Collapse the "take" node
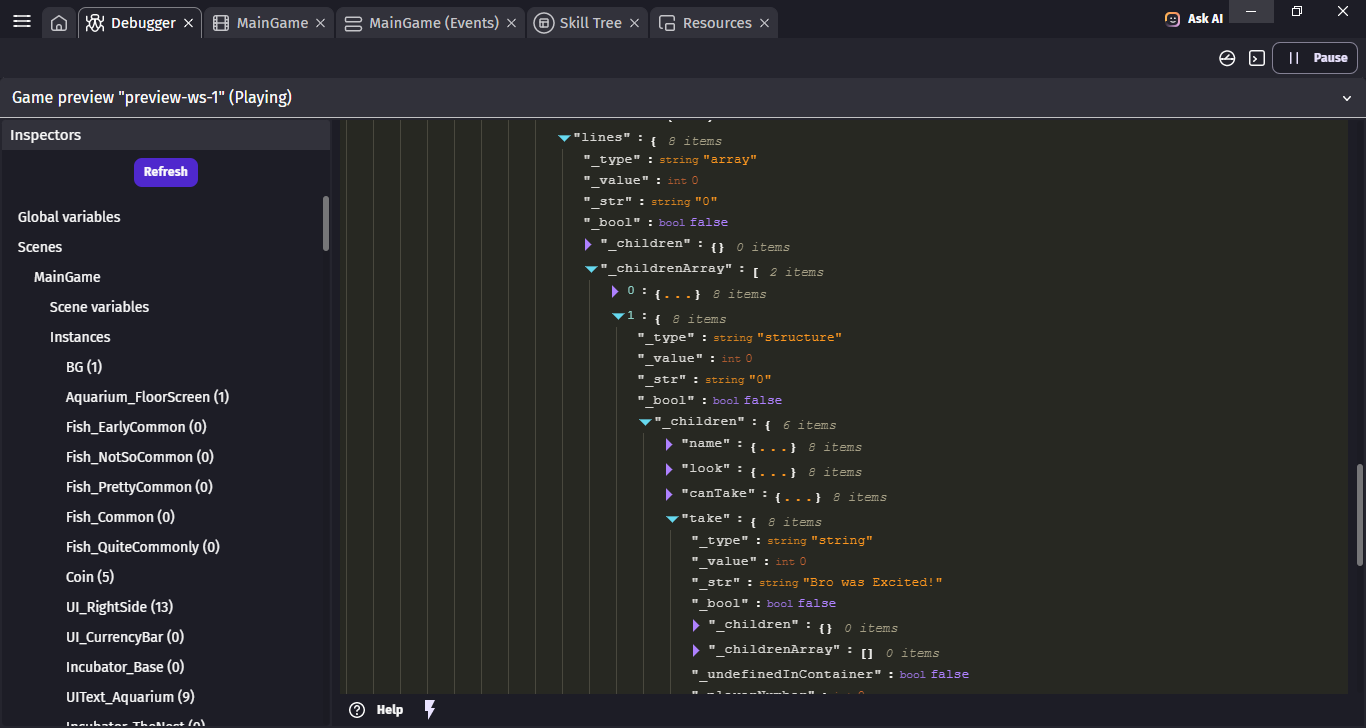The image size is (1366, 728). coord(672,520)
